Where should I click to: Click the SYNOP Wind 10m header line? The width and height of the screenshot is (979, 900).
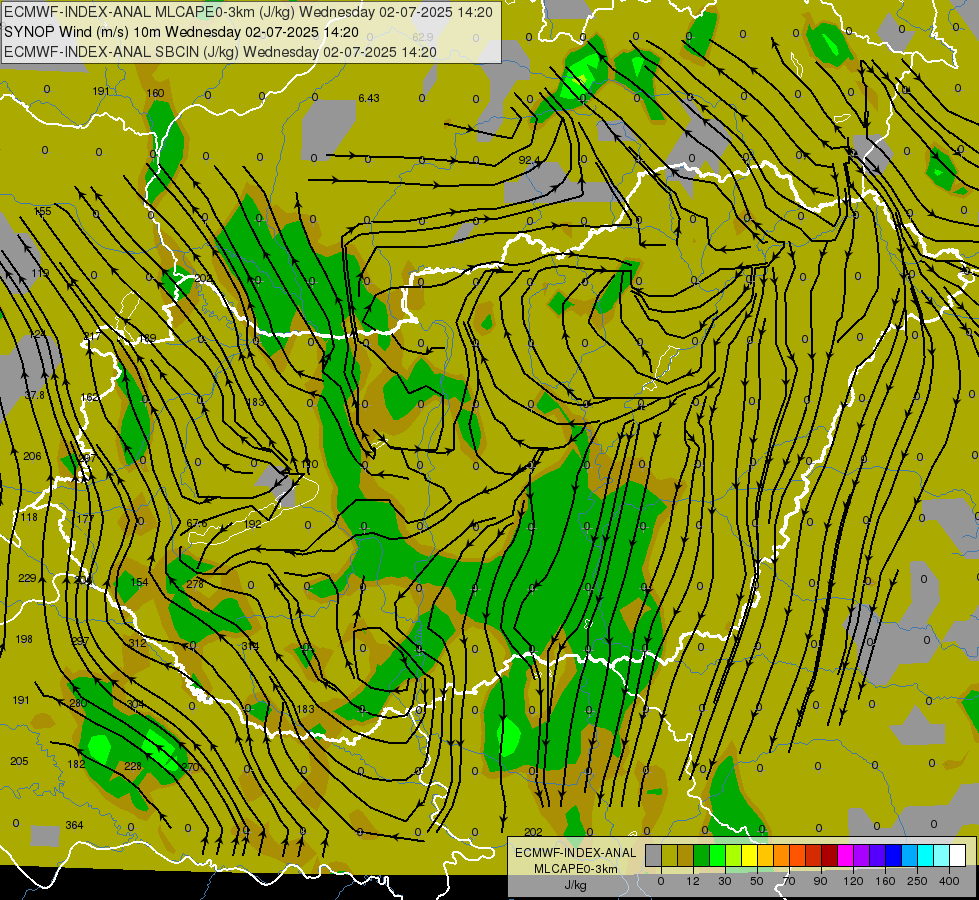click(182, 32)
